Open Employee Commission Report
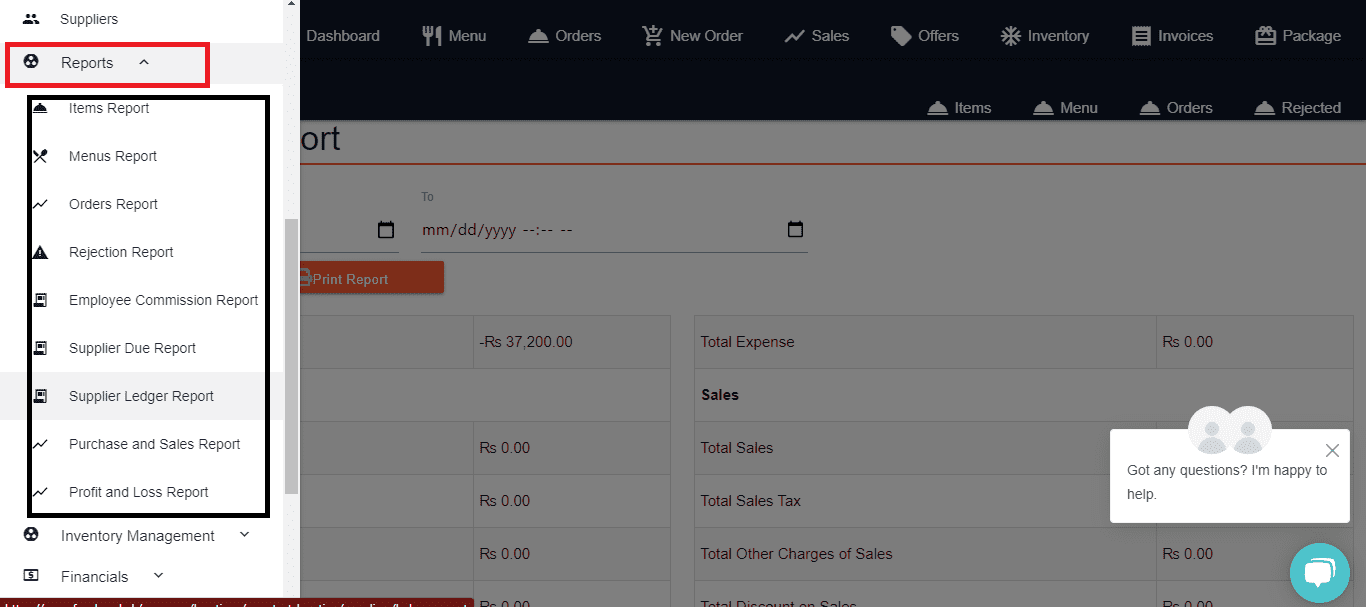Image resolution: width=1366 pixels, height=607 pixels. 163,300
